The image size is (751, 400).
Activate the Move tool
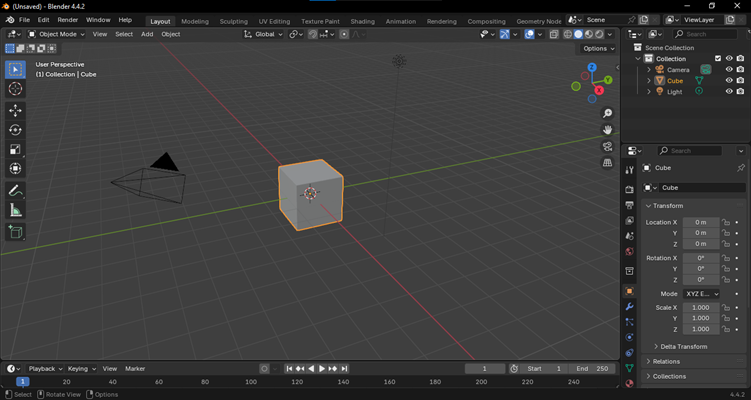coord(15,110)
